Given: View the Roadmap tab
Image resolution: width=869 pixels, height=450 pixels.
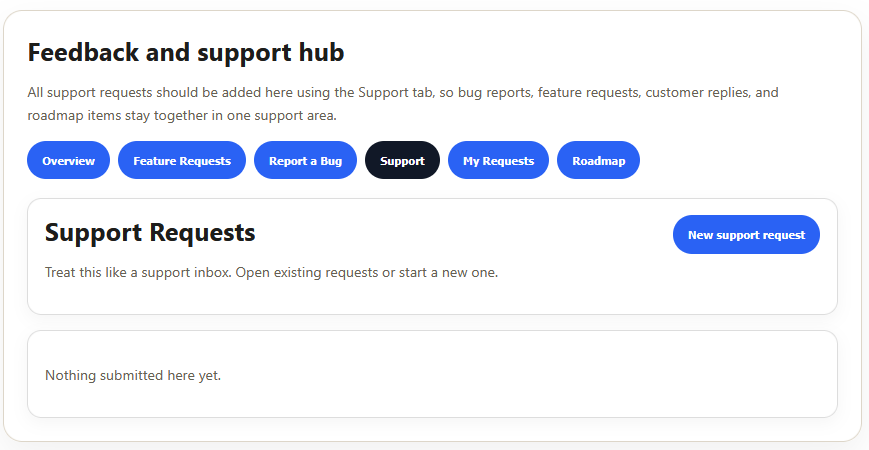Looking at the screenshot, I should tap(599, 160).
